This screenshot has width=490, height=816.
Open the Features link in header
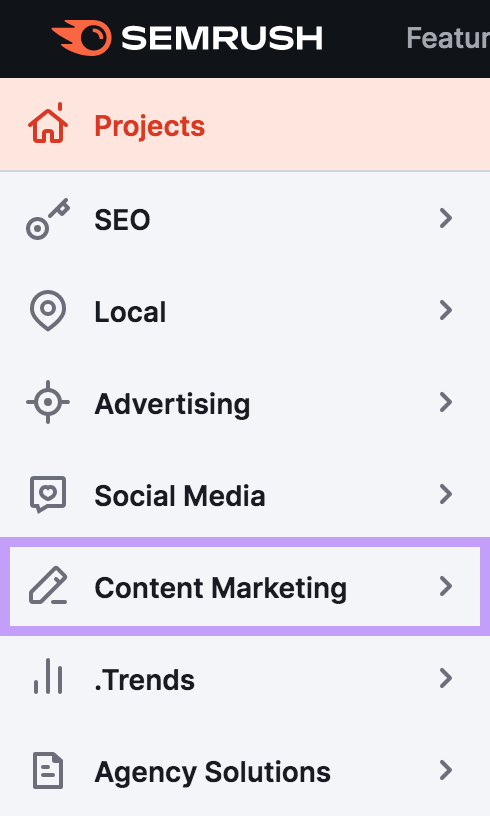click(x=448, y=38)
